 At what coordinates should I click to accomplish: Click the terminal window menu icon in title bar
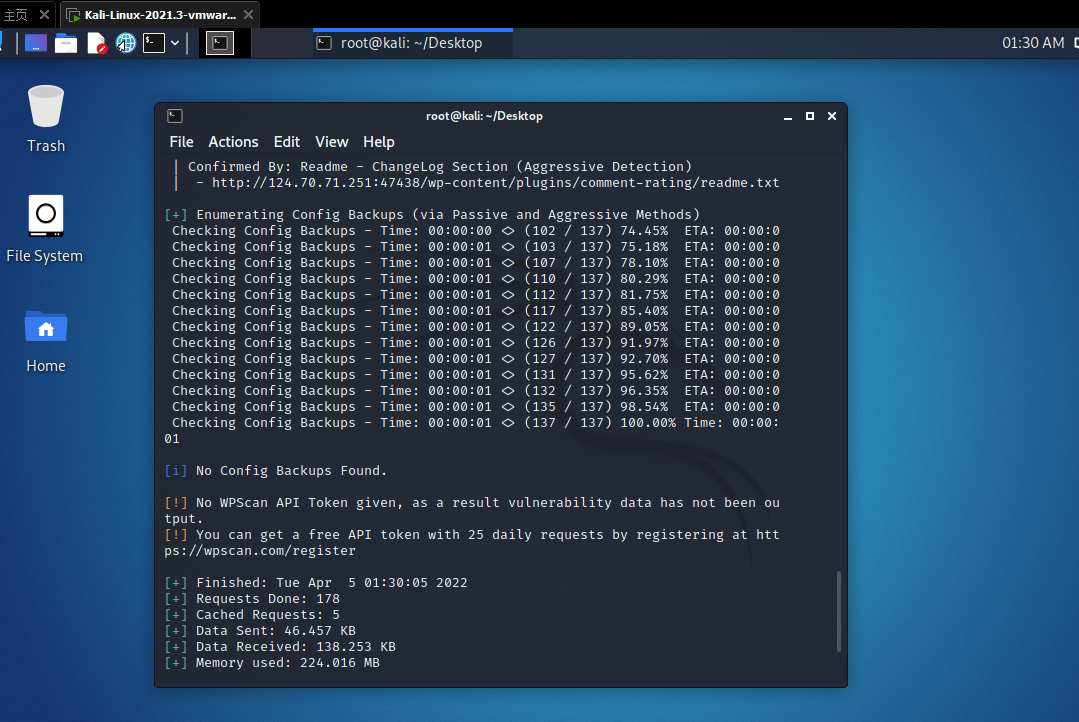coord(175,116)
